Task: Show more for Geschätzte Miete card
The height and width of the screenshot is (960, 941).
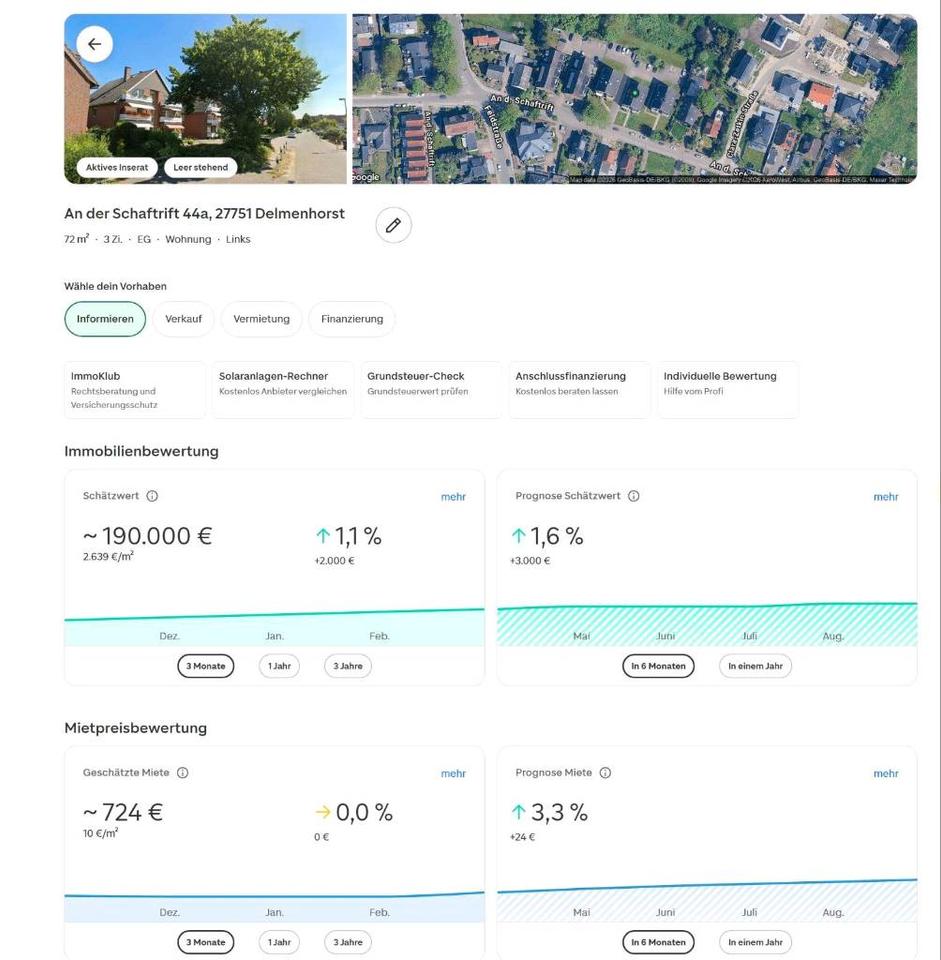Action: (453, 774)
